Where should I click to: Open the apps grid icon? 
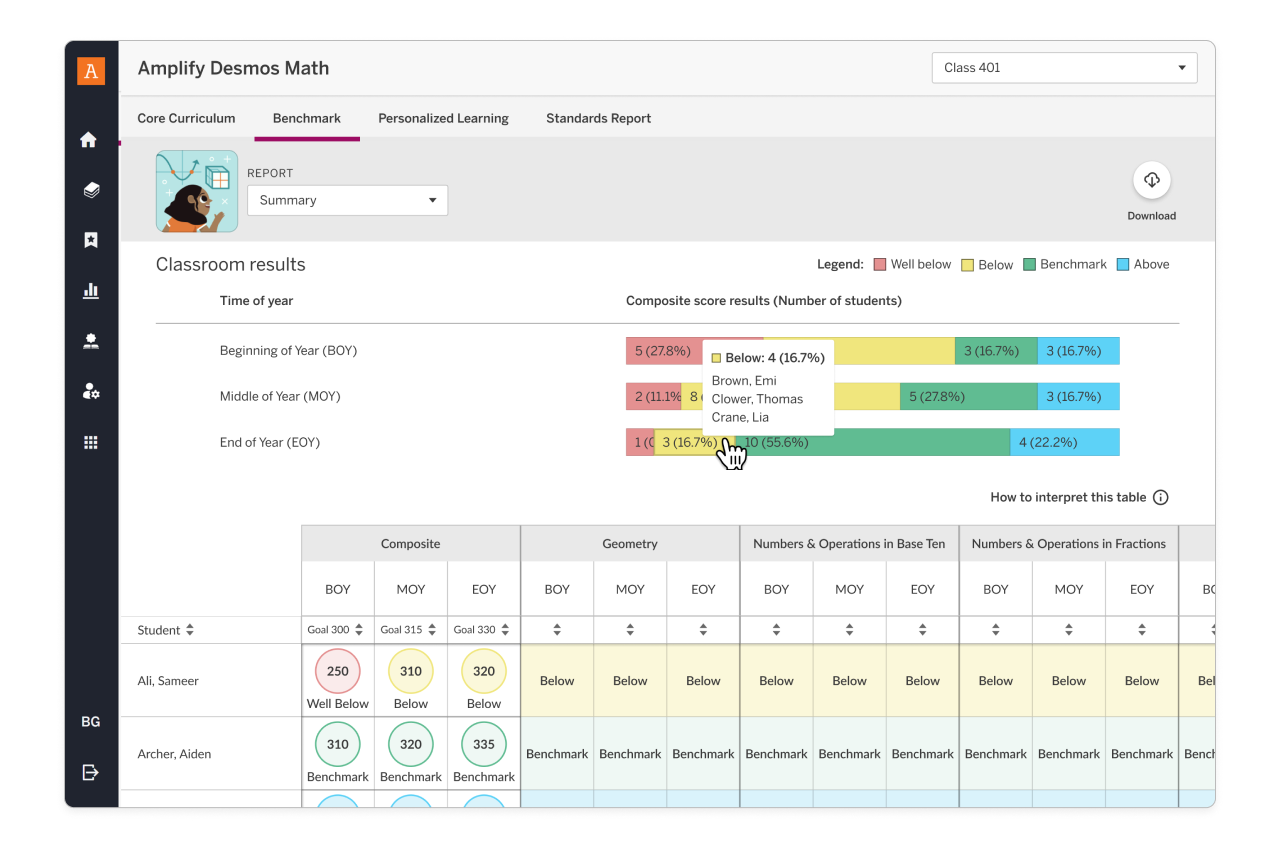(x=91, y=442)
